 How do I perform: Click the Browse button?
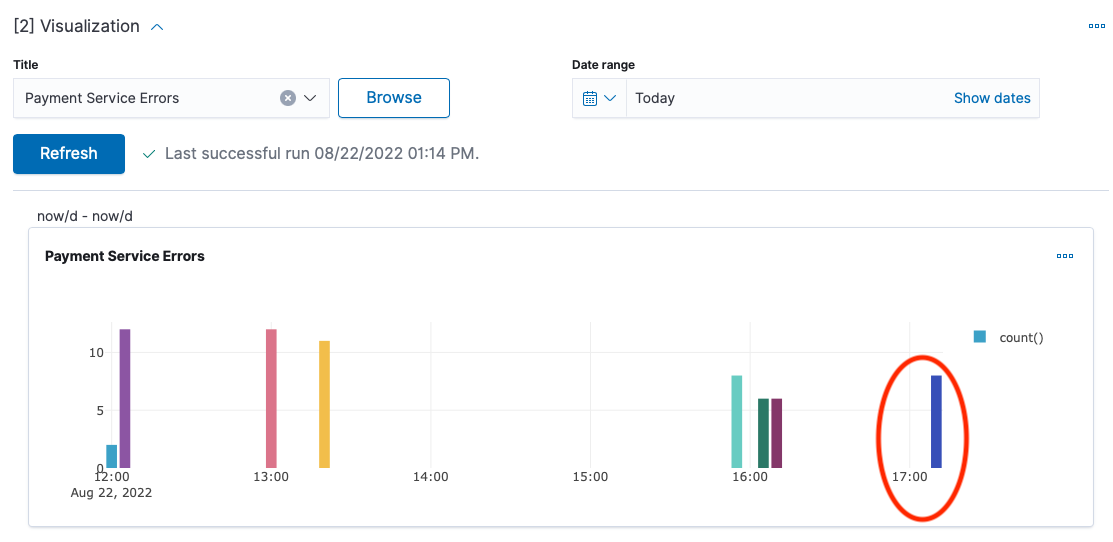click(394, 98)
